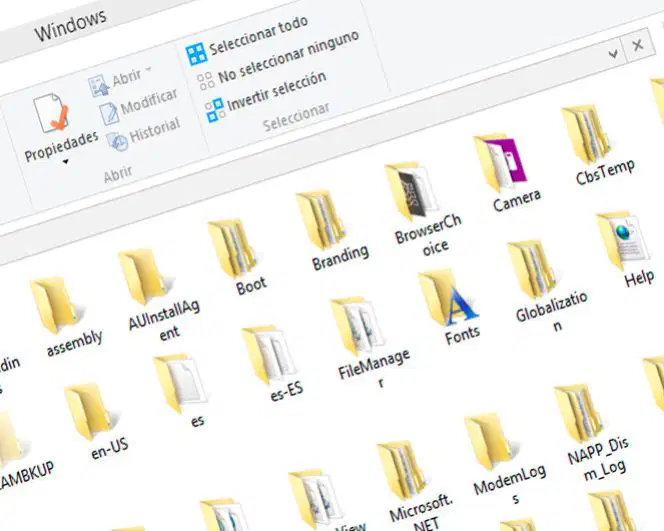The width and height of the screenshot is (664, 531).
Task: Select the assembly folder icon
Action: (56, 305)
